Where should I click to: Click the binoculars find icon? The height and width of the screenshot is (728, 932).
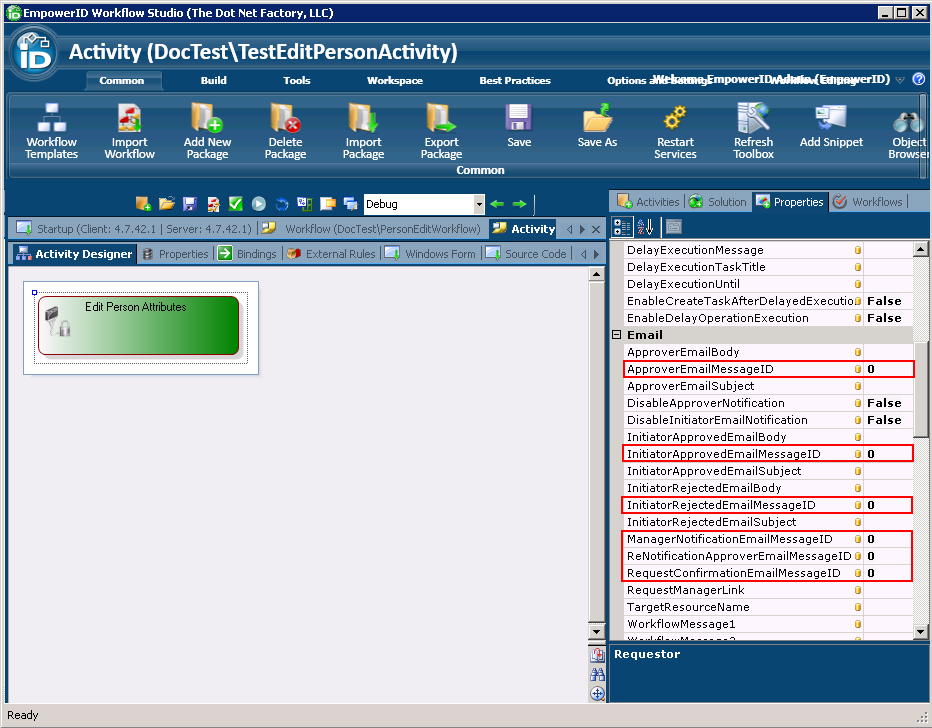tap(598, 674)
